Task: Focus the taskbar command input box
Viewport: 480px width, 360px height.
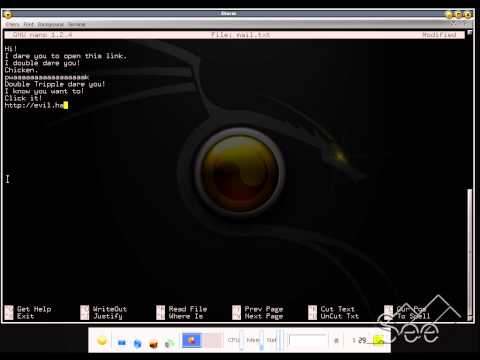Action: pos(308,340)
